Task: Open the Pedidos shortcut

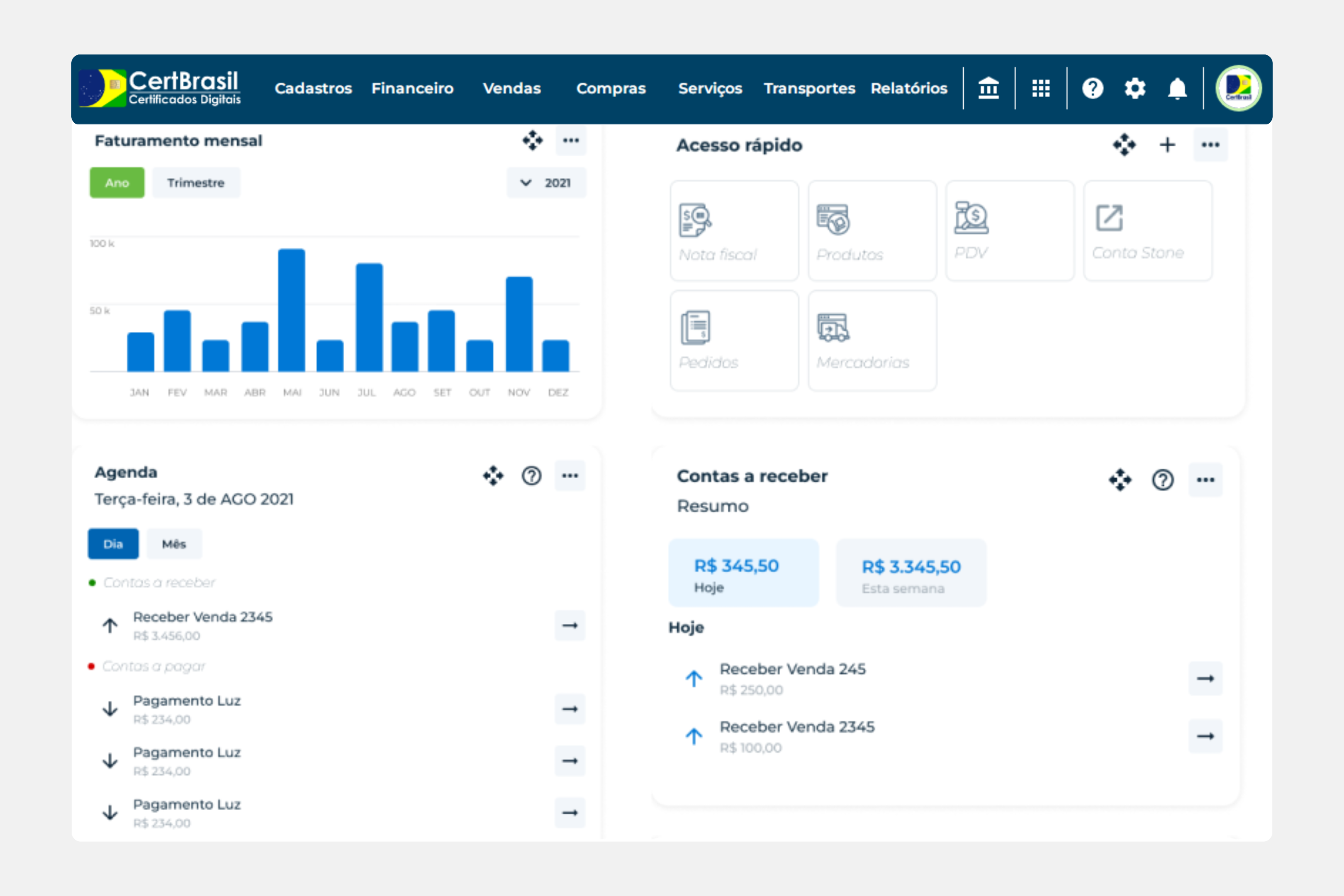Action: point(734,341)
